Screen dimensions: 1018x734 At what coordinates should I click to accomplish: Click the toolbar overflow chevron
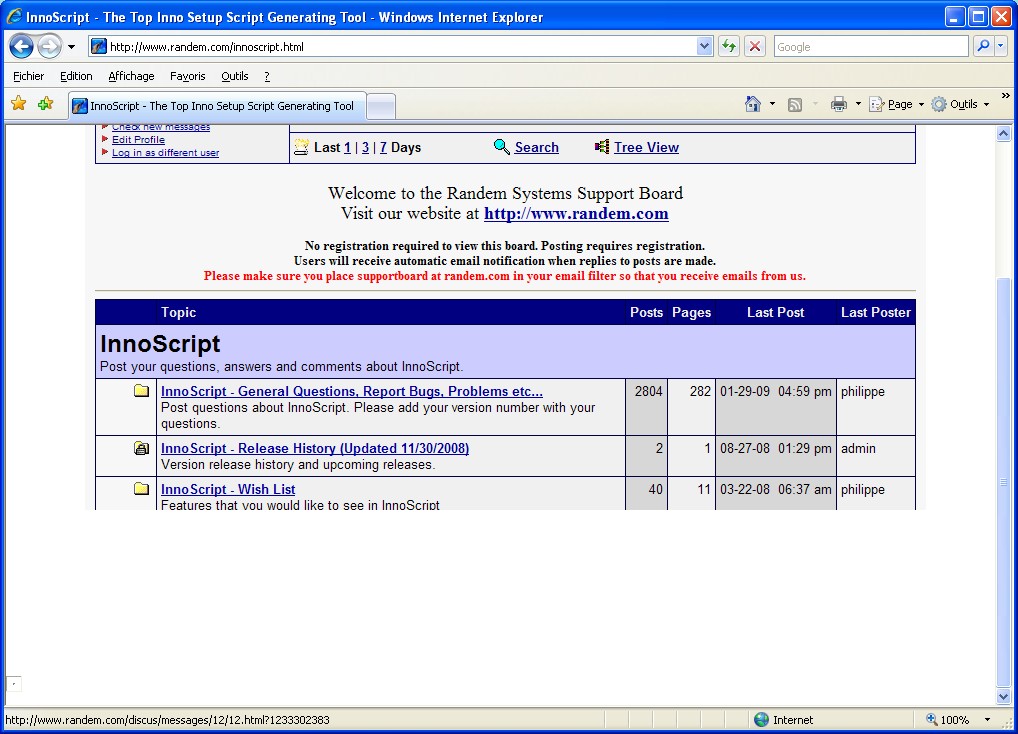coord(1005,95)
